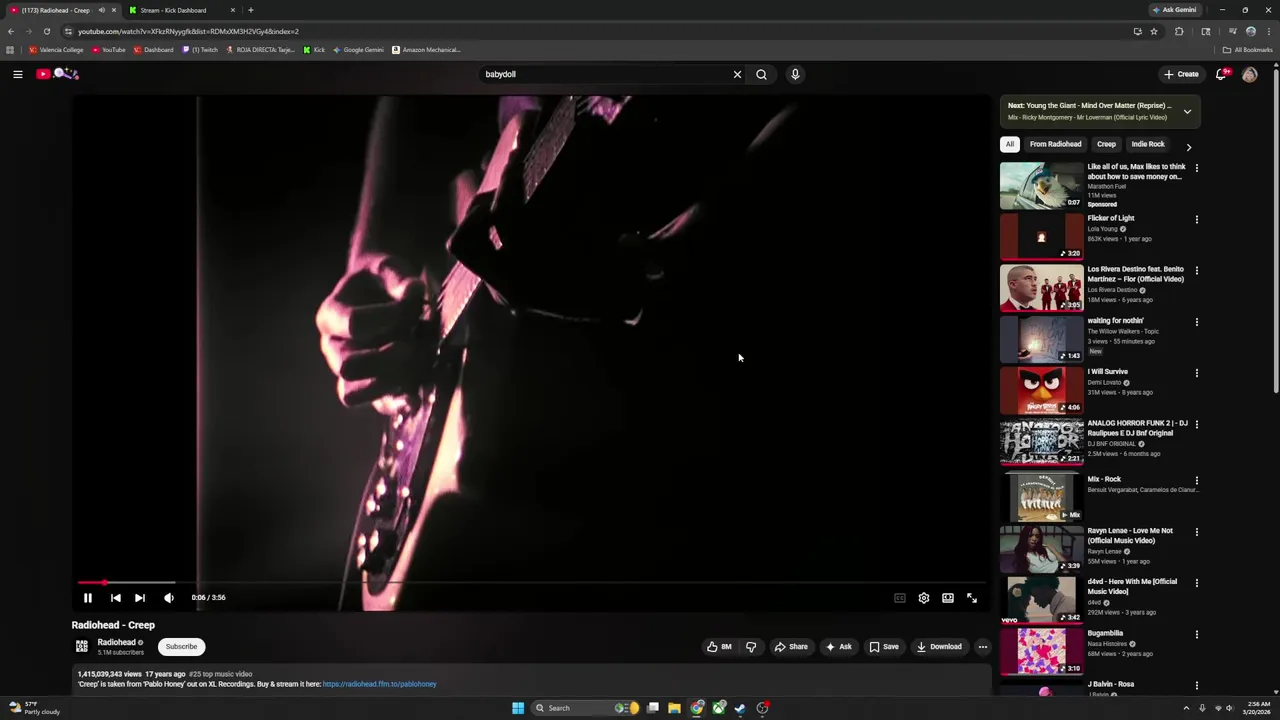This screenshot has width=1280, height=720.
Task: Open Ask Gemini in browser
Action: pos(1174,10)
